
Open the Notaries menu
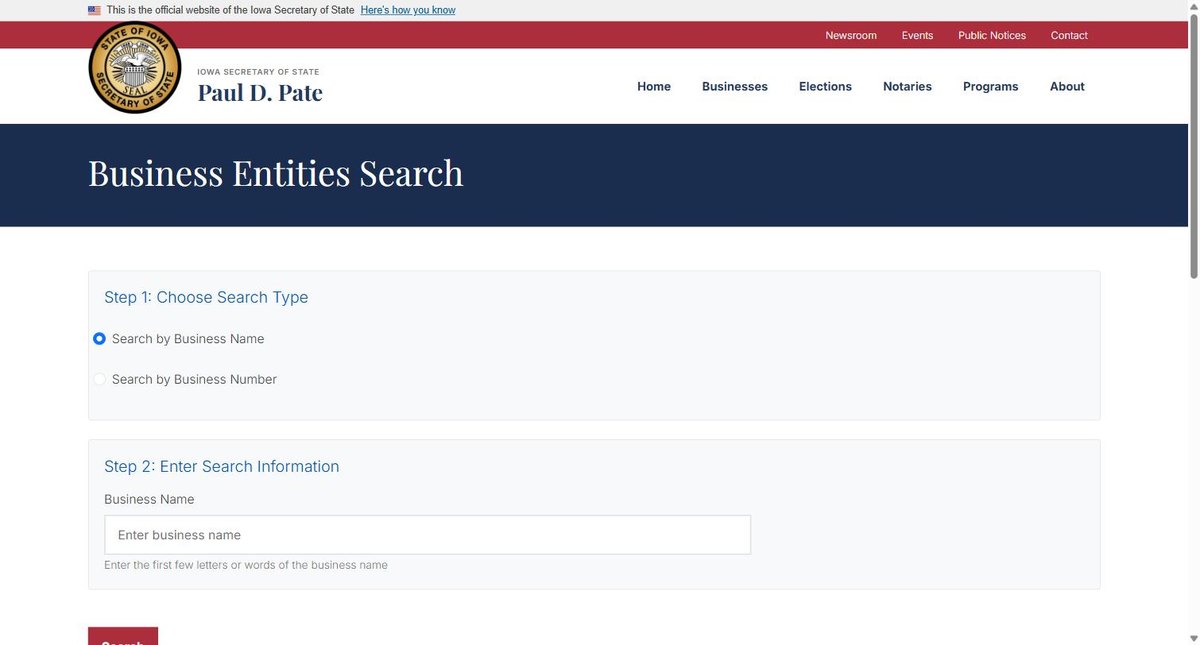click(907, 87)
